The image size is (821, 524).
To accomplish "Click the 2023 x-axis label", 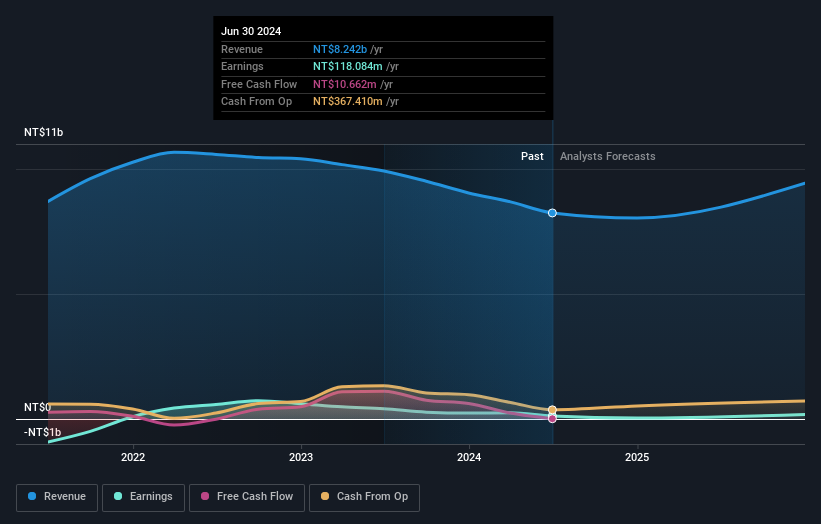I will tap(301, 458).
